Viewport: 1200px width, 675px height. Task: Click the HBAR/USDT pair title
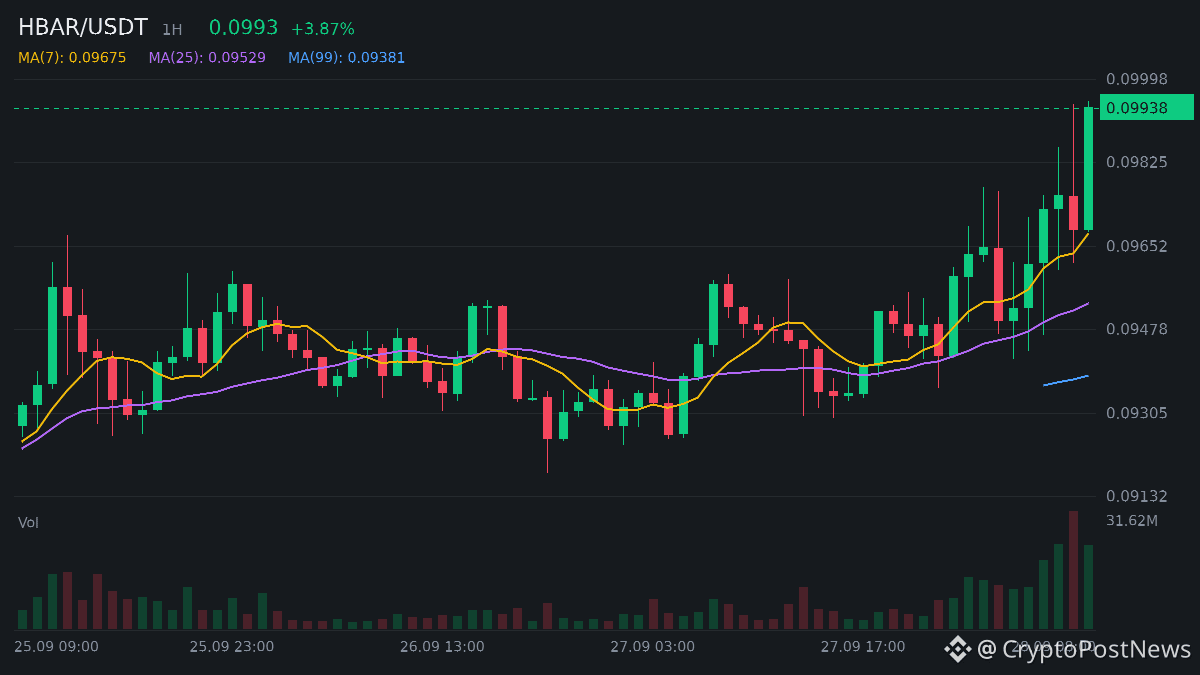83,28
